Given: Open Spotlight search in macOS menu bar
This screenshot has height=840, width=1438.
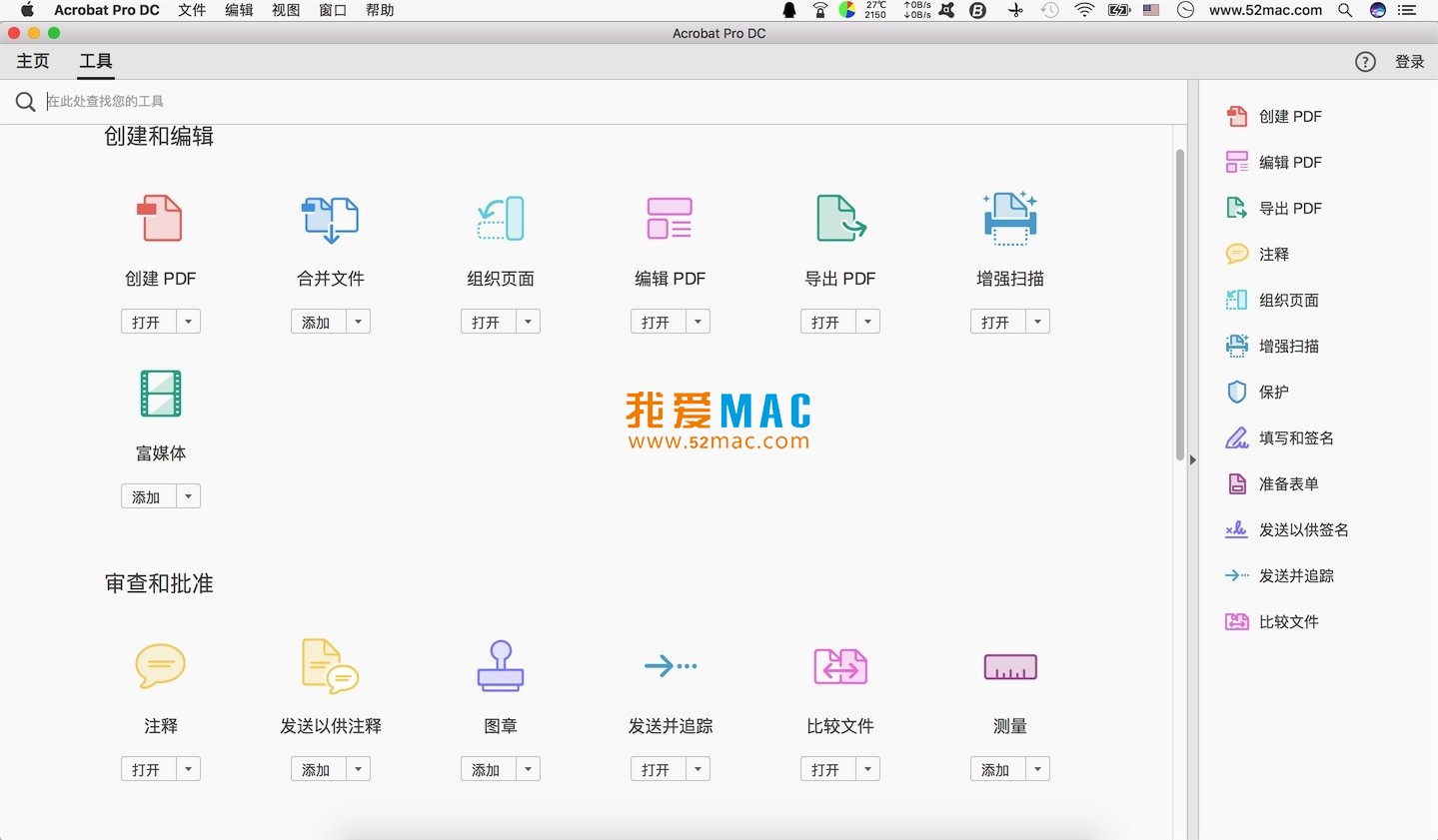Looking at the screenshot, I should 1345,10.
